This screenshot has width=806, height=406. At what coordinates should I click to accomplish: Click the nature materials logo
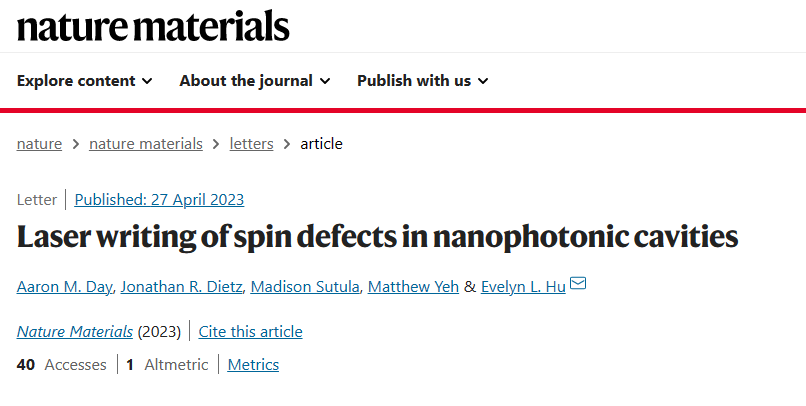tap(153, 26)
